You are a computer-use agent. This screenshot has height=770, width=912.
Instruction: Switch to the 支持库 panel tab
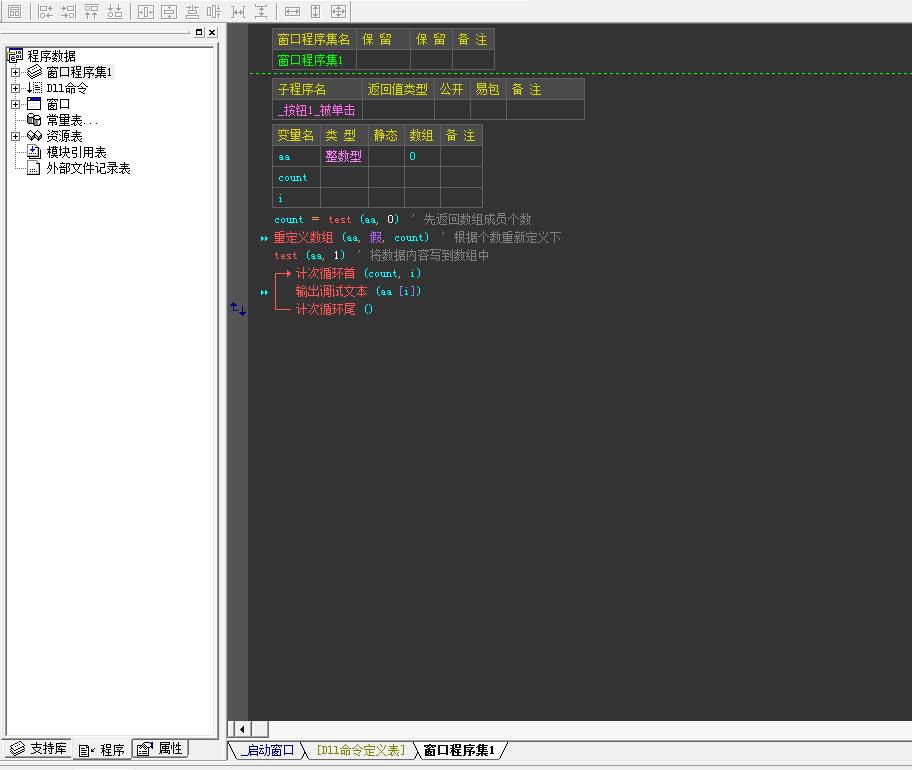pos(38,748)
